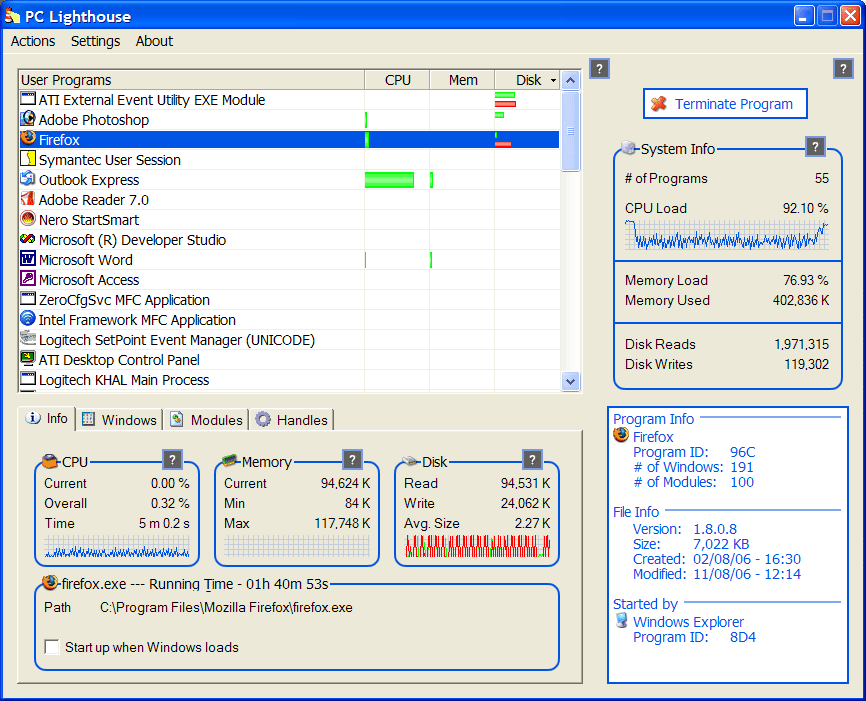The height and width of the screenshot is (701, 866).
Task: Click the Symantec User Session icon
Action: pos(28,159)
